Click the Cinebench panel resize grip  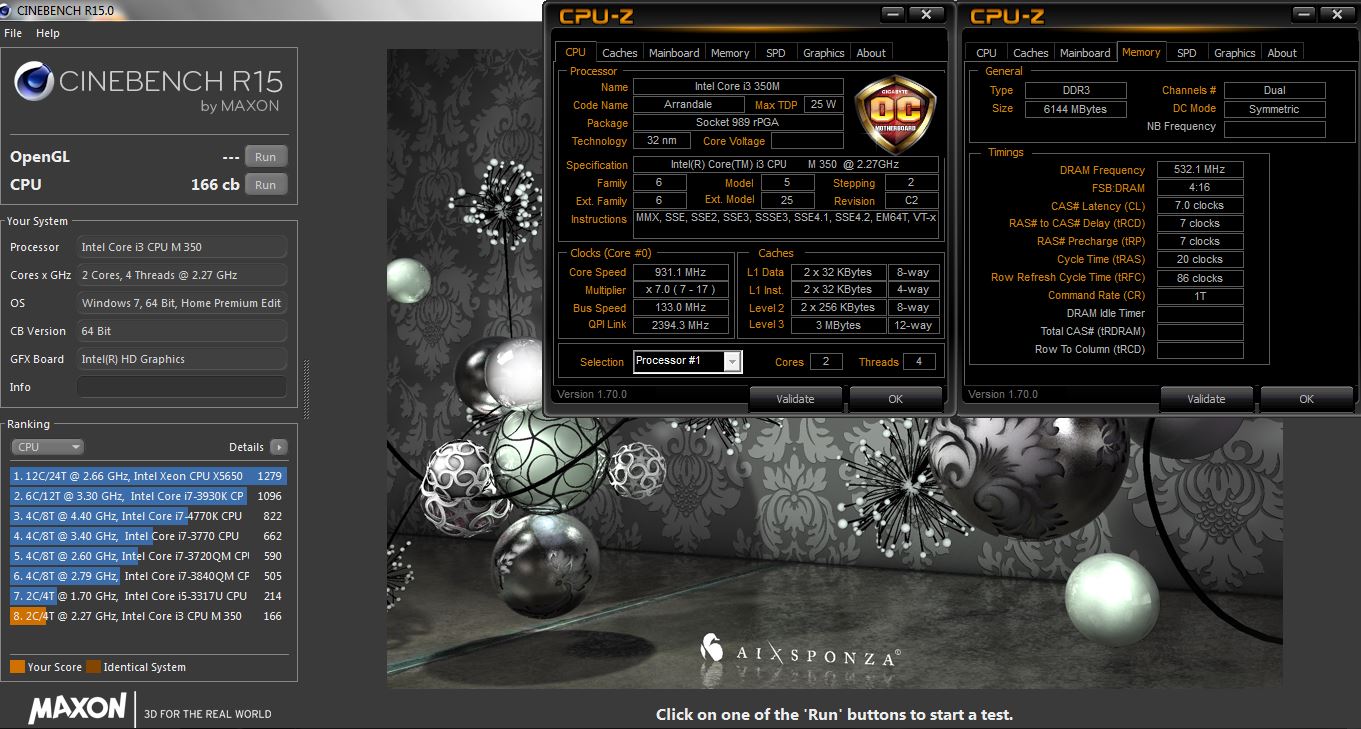pos(307,391)
